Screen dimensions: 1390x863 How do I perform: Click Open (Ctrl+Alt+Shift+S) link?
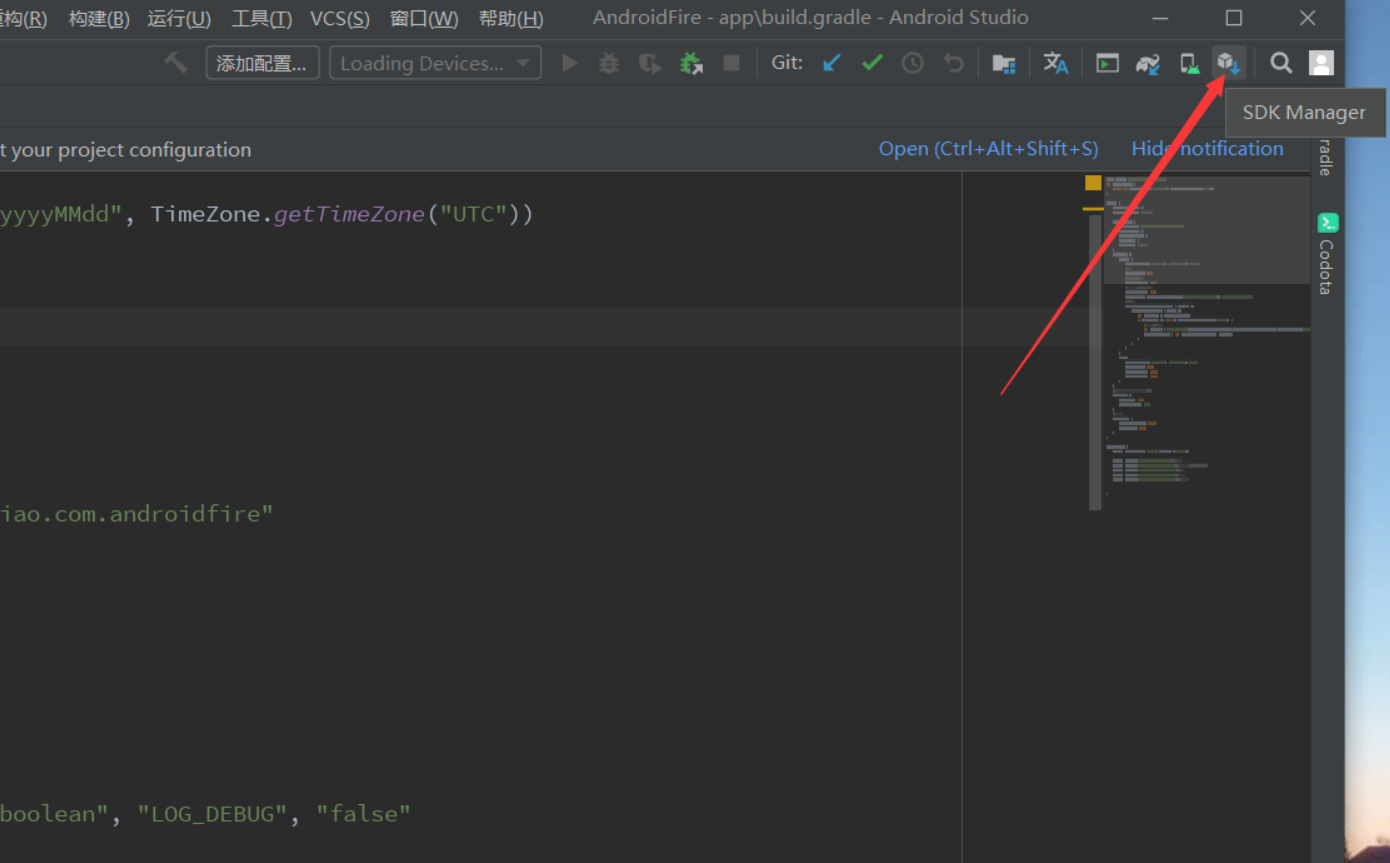click(988, 149)
